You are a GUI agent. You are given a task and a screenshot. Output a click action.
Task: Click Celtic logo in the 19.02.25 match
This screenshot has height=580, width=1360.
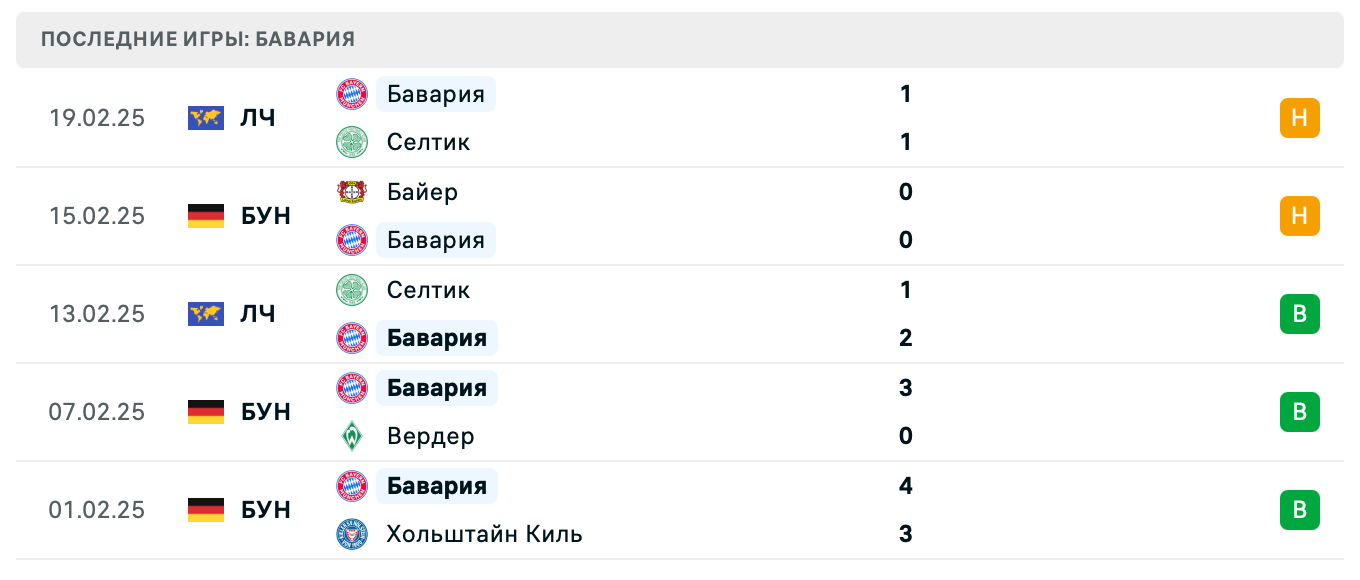pos(352,142)
